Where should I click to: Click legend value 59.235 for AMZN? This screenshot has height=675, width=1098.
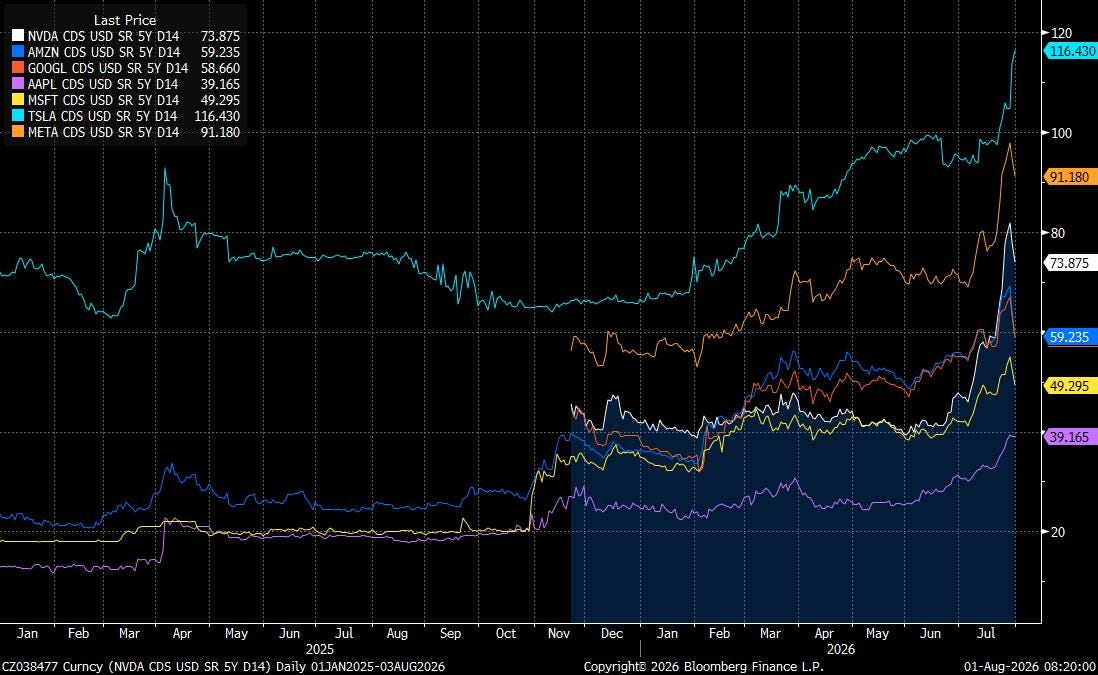[220, 52]
